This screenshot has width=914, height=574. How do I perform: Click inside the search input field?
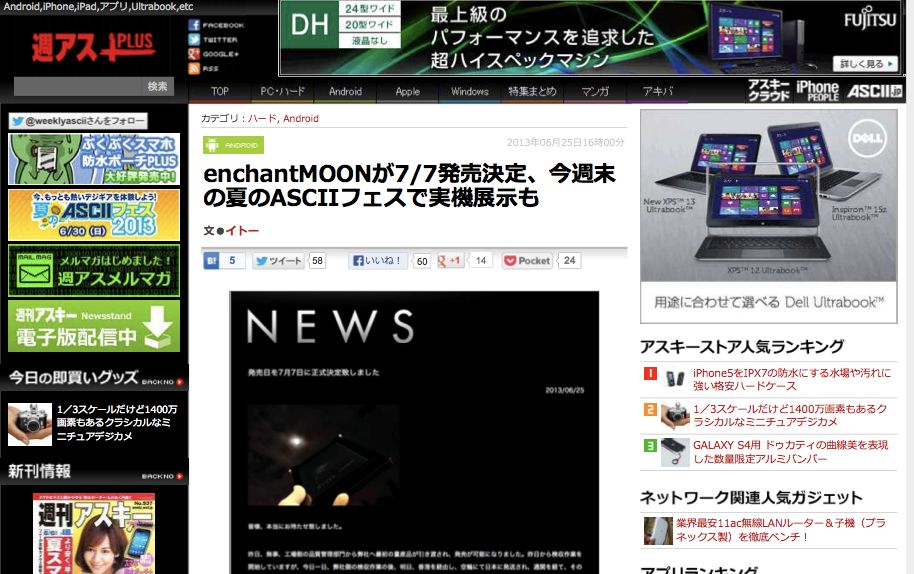[x=78, y=86]
